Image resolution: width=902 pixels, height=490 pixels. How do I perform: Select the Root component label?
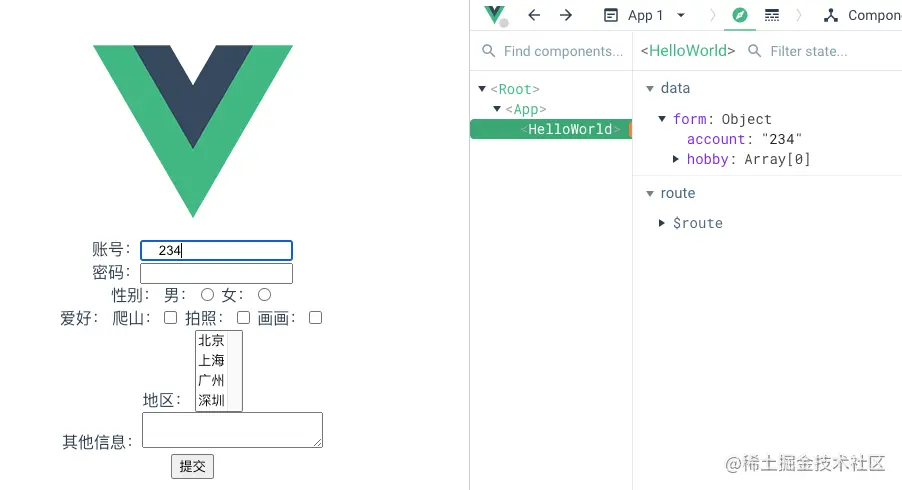pyautogui.click(x=515, y=89)
